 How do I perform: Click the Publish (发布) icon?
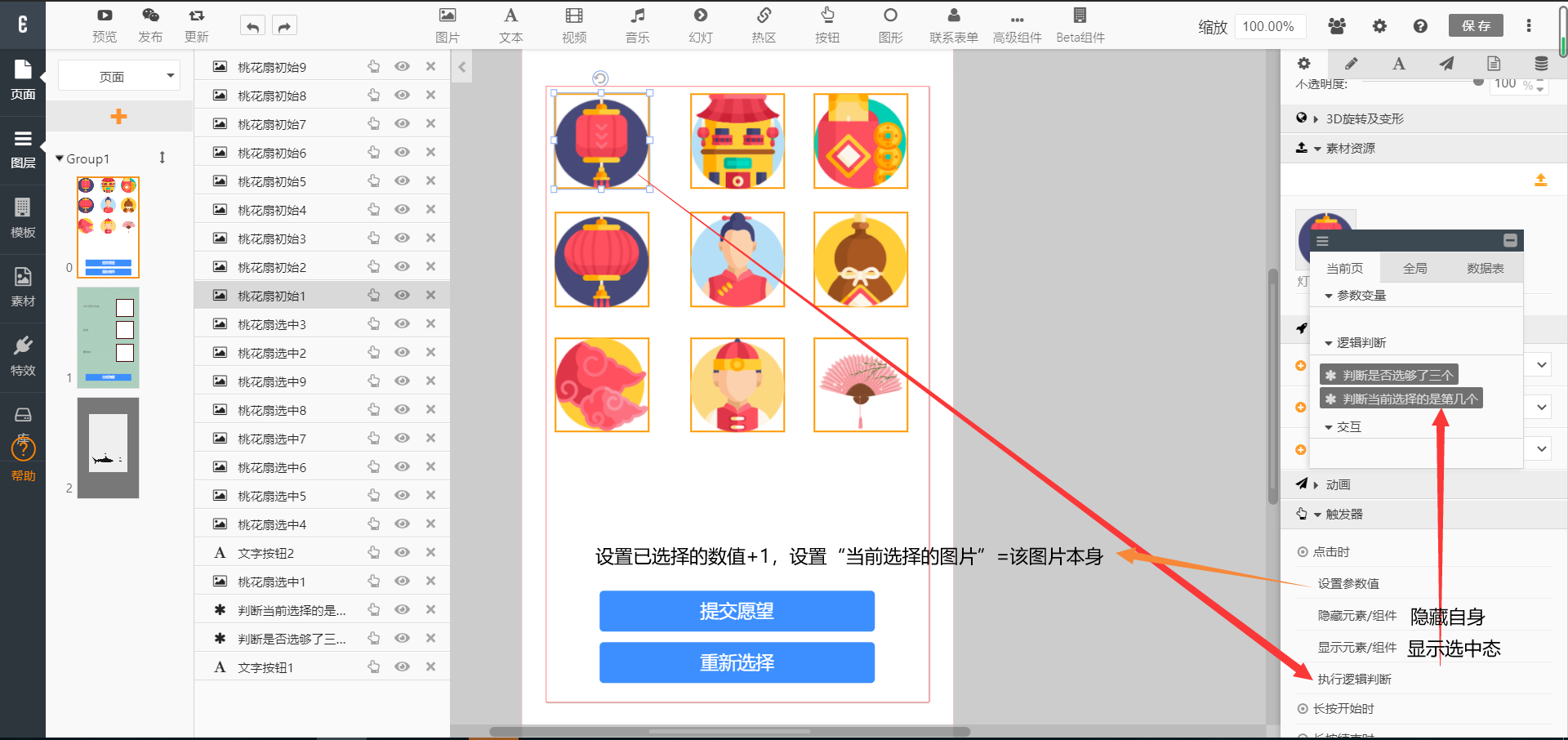(x=150, y=25)
